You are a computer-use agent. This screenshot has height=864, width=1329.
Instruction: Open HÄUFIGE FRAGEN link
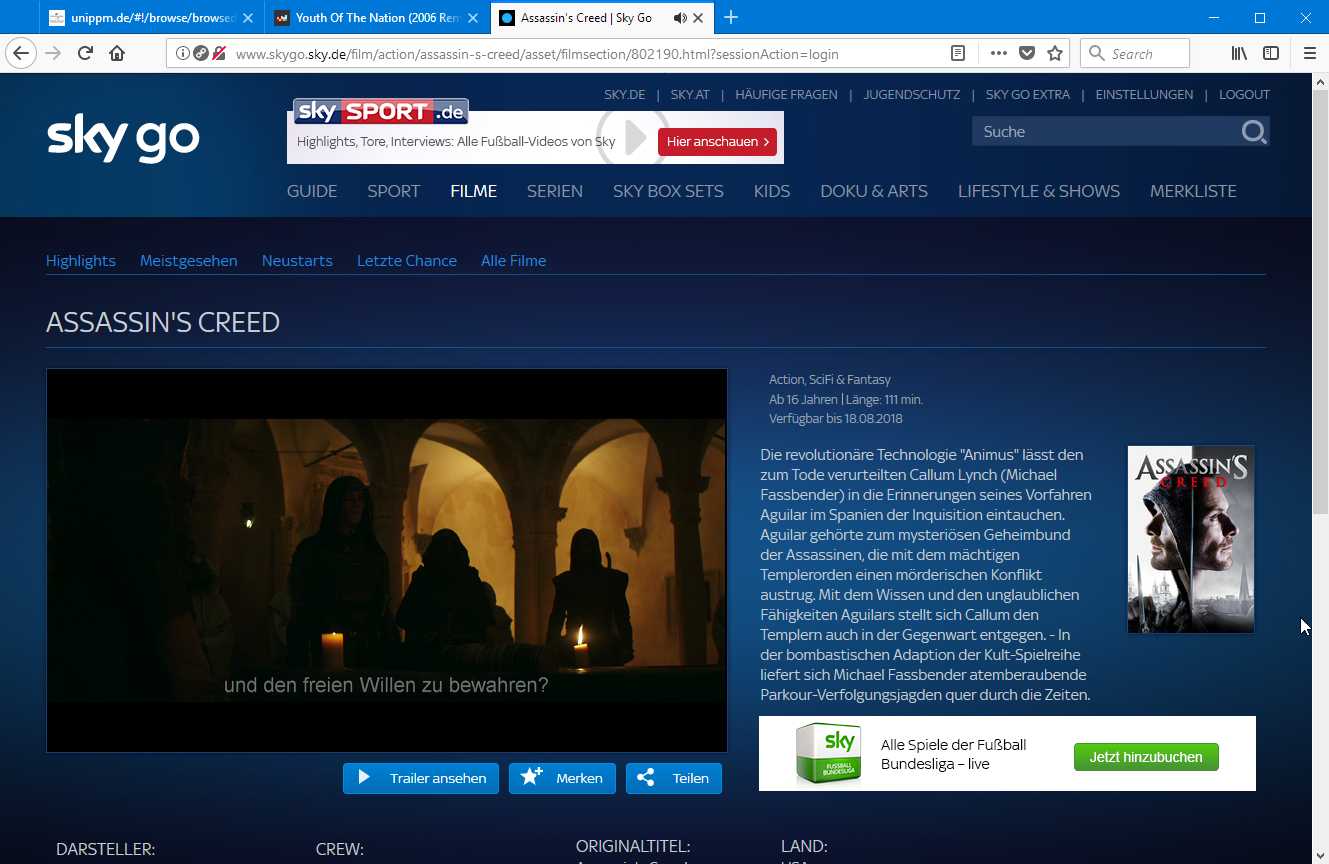click(787, 94)
